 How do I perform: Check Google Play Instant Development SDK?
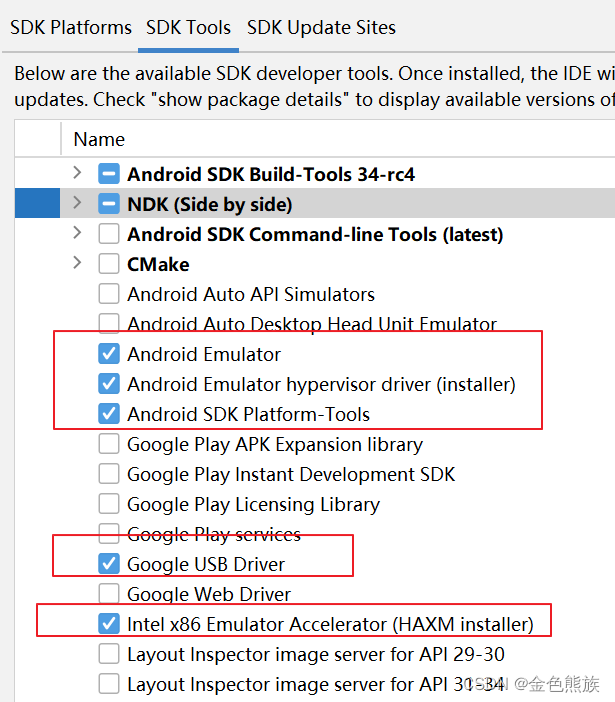click(x=109, y=474)
